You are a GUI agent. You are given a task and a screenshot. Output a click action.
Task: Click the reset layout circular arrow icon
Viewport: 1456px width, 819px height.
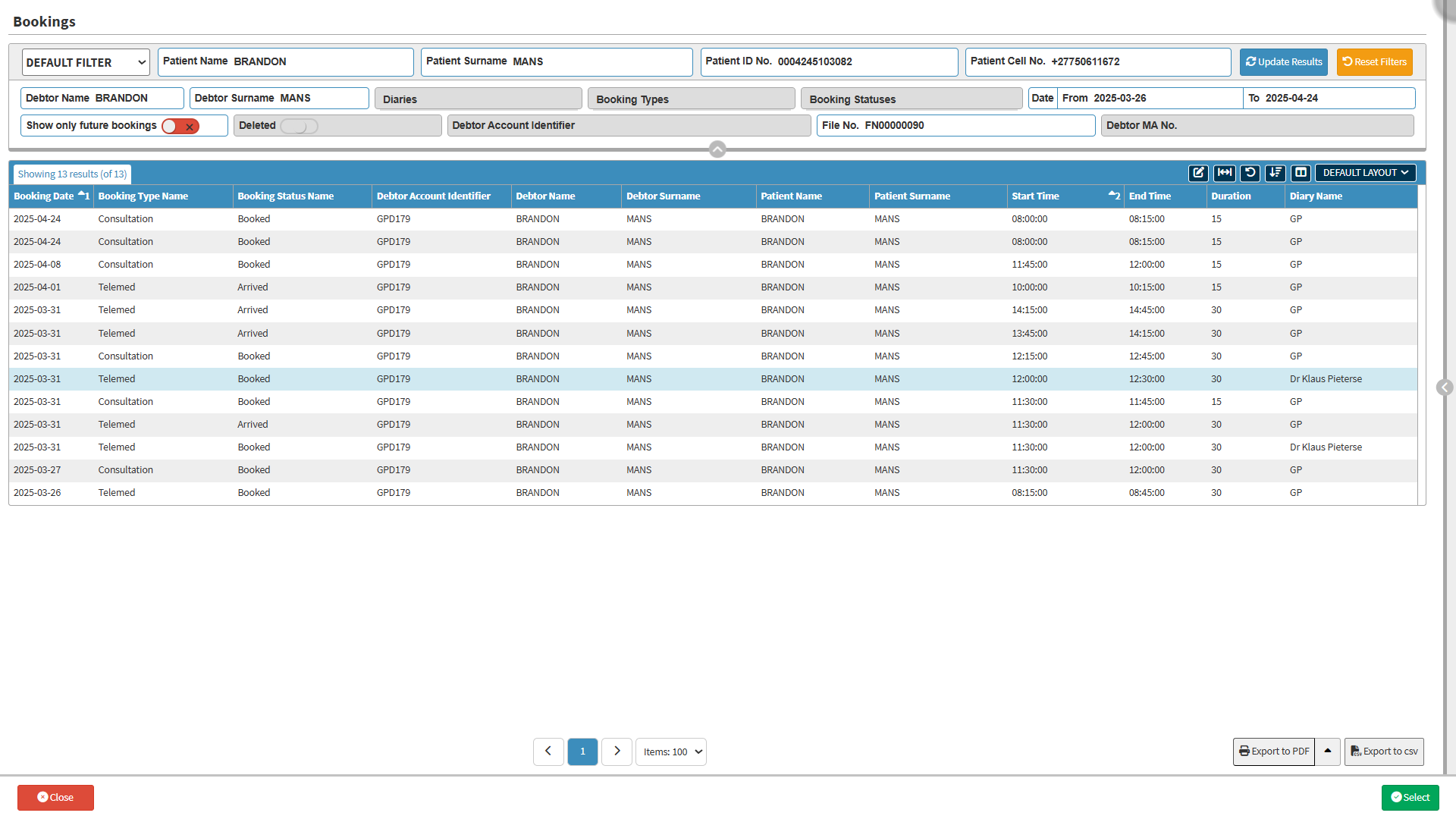tap(1250, 173)
